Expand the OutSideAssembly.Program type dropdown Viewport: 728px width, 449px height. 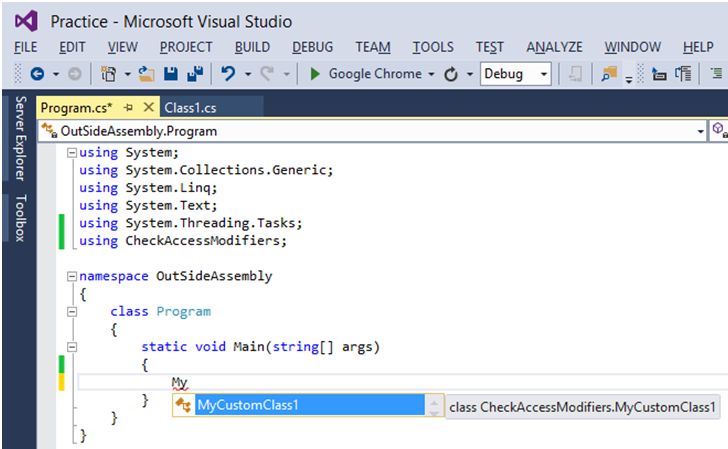coord(700,131)
